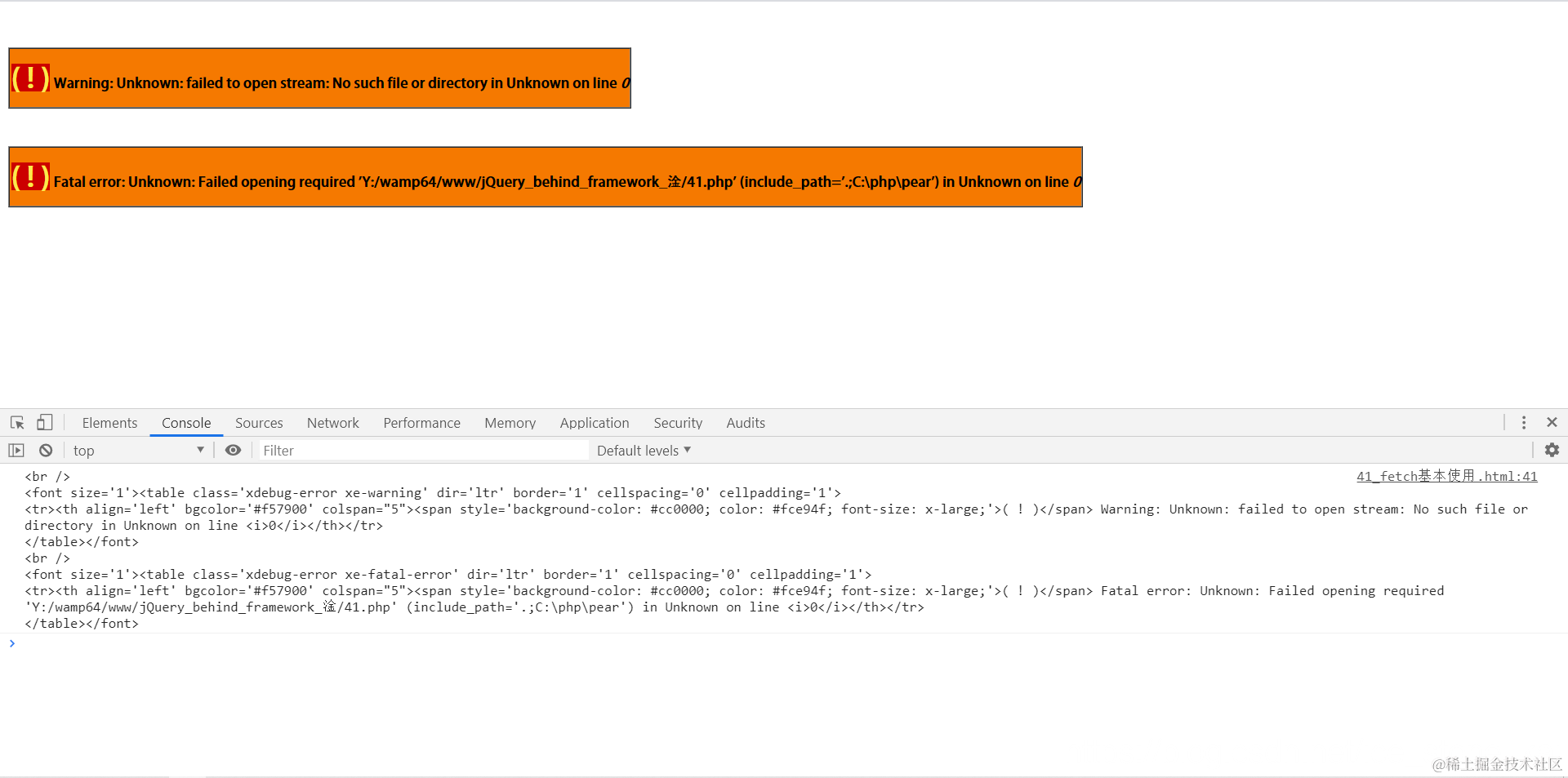Open the DevTools customize menu
Image resolution: width=1568 pixels, height=778 pixels.
[x=1524, y=423]
